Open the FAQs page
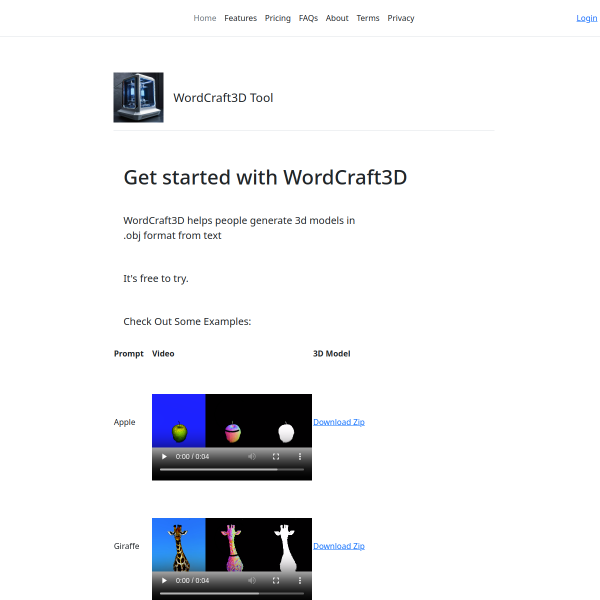This screenshot has width=600, height=600. coord(308,18)
